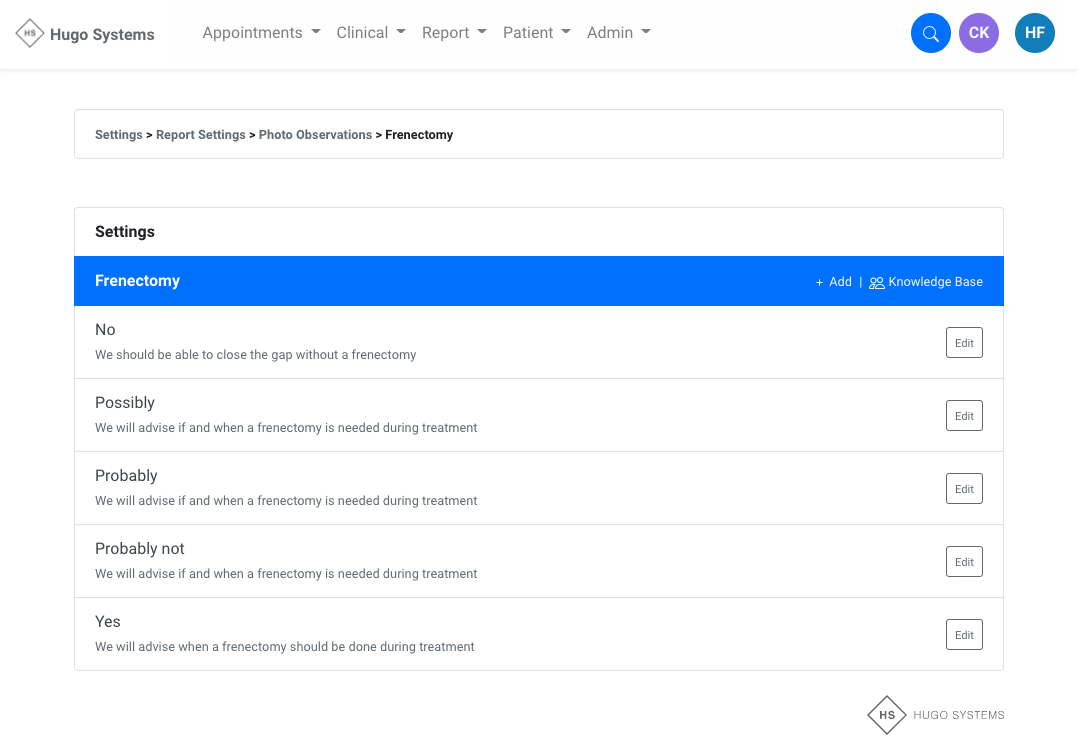Edit the 'Possibly' option
Viewport: 1078px width, 742px height.
[x=964, y=416]
